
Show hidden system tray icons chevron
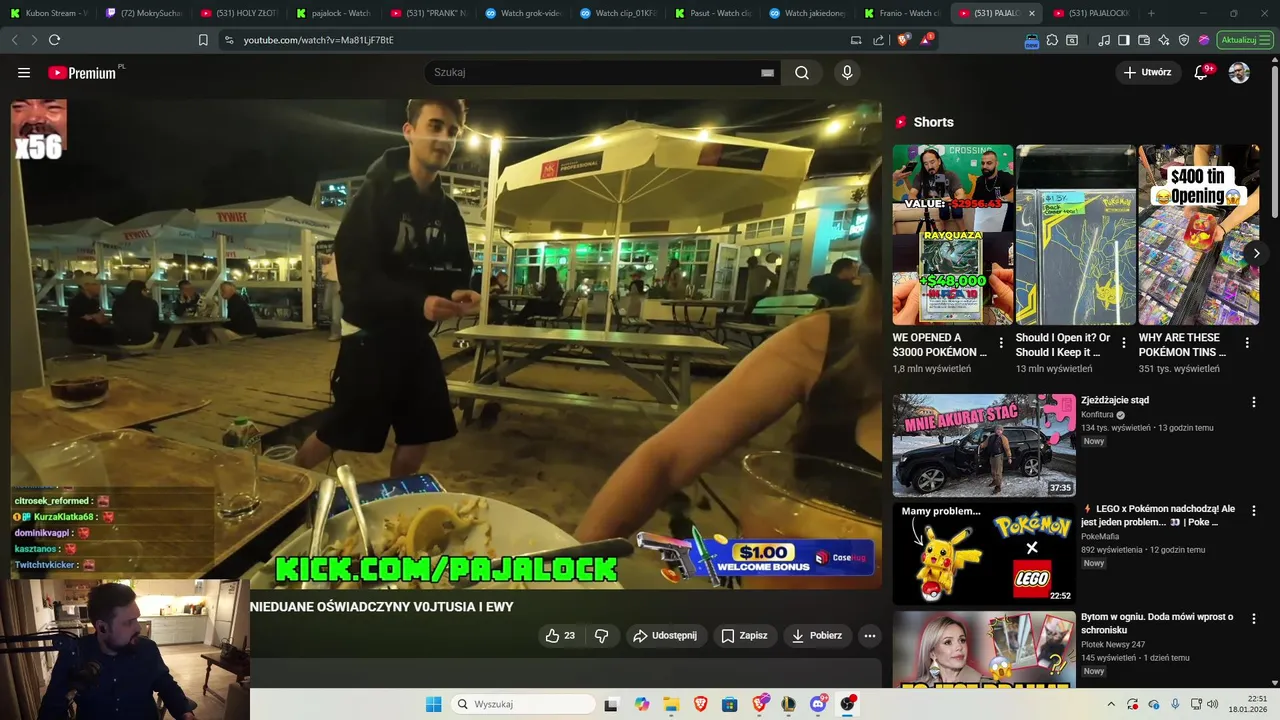coord(1113,704)
